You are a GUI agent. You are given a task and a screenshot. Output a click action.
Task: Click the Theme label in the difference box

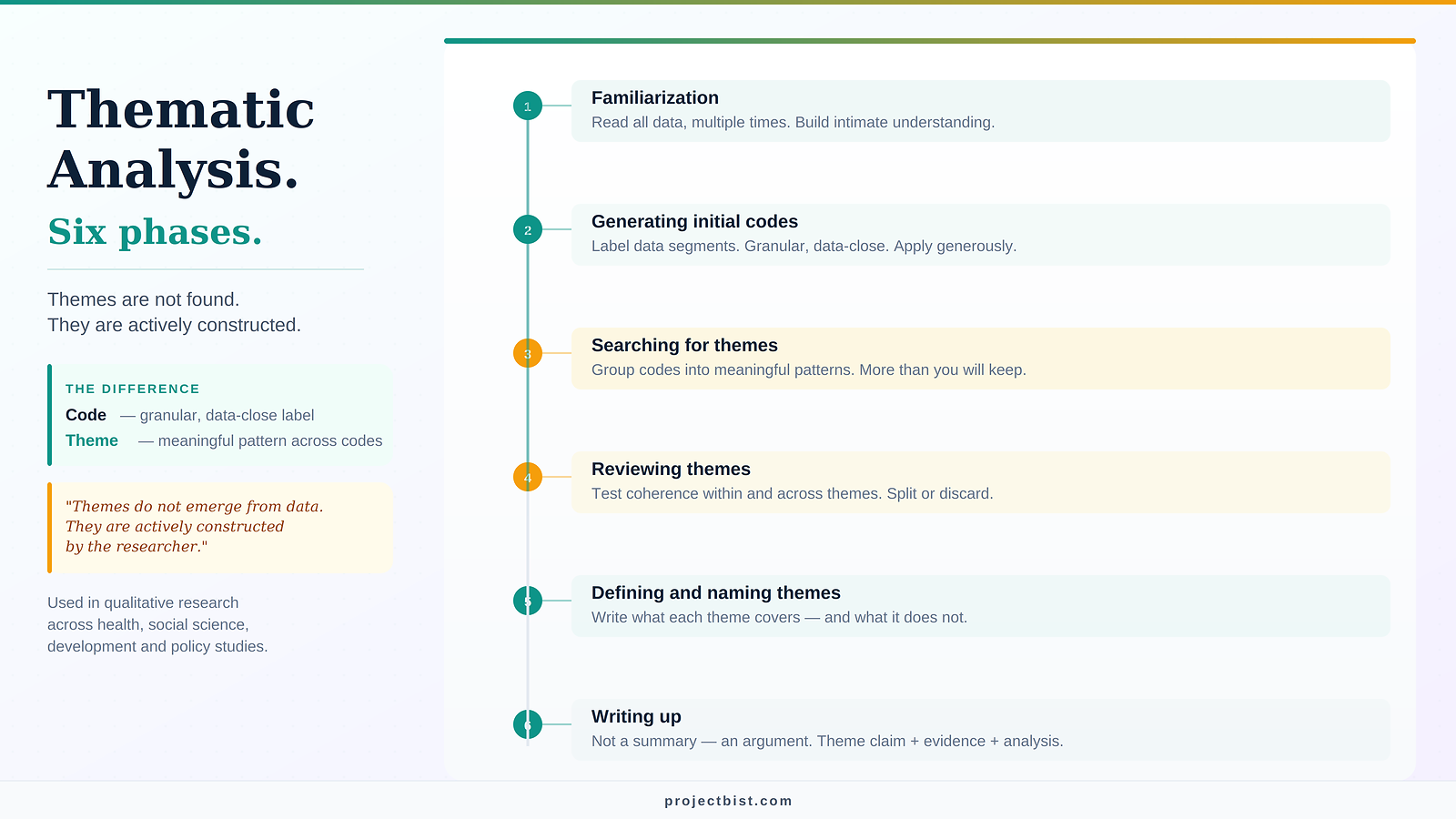click(x=91, y=440)
